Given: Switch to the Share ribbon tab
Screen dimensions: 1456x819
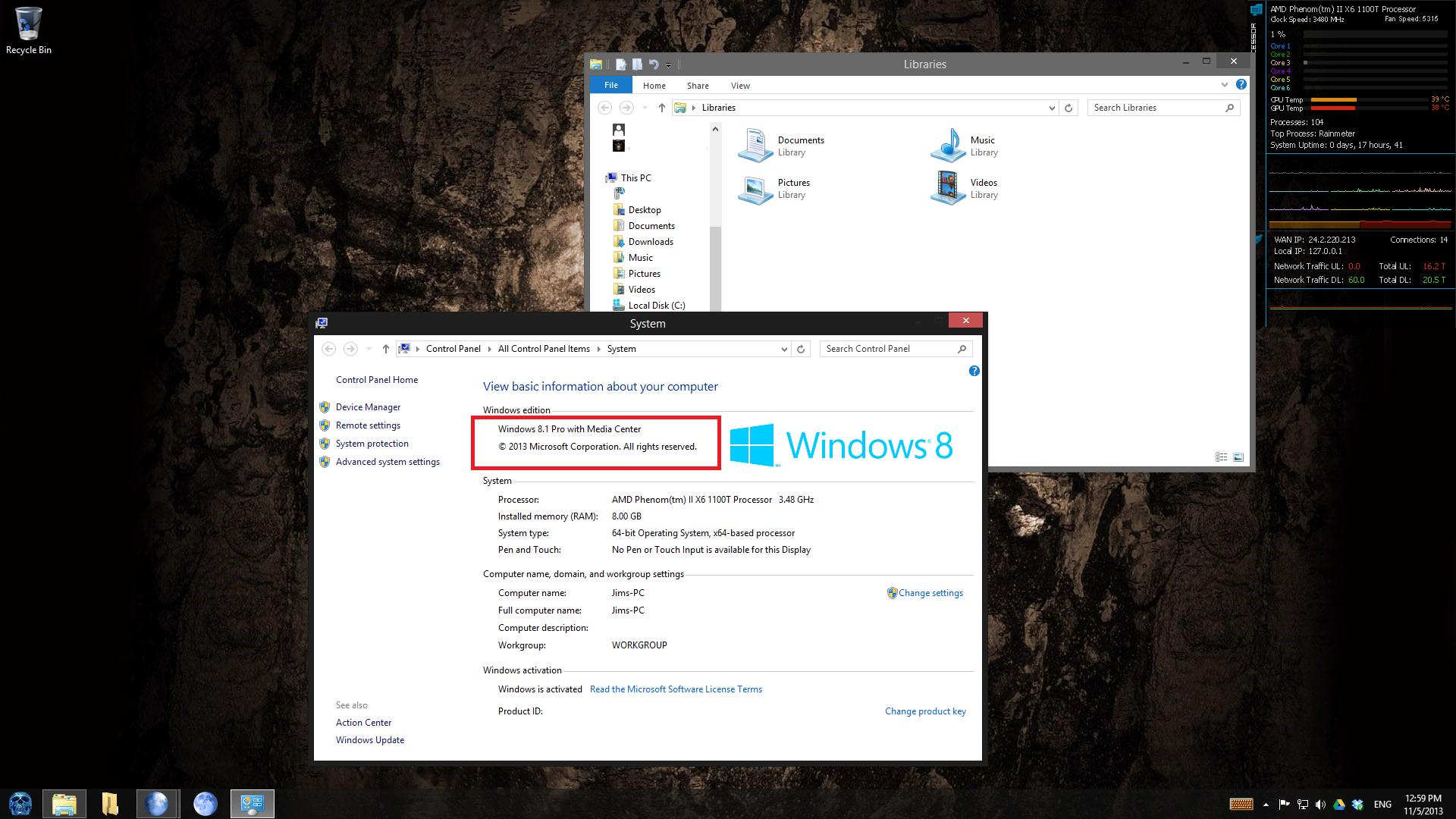Looking at the screenshot, I should click(x=698, y=86).
